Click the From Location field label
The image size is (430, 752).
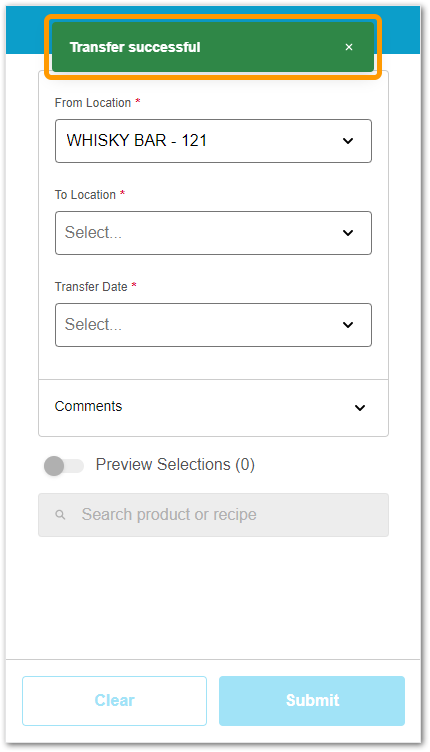tap(93, 103)
